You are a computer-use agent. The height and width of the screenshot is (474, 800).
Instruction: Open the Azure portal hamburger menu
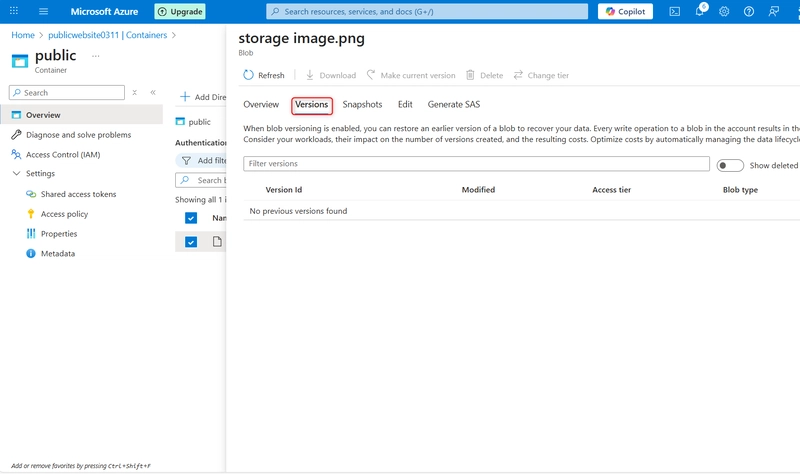(43, 12)
